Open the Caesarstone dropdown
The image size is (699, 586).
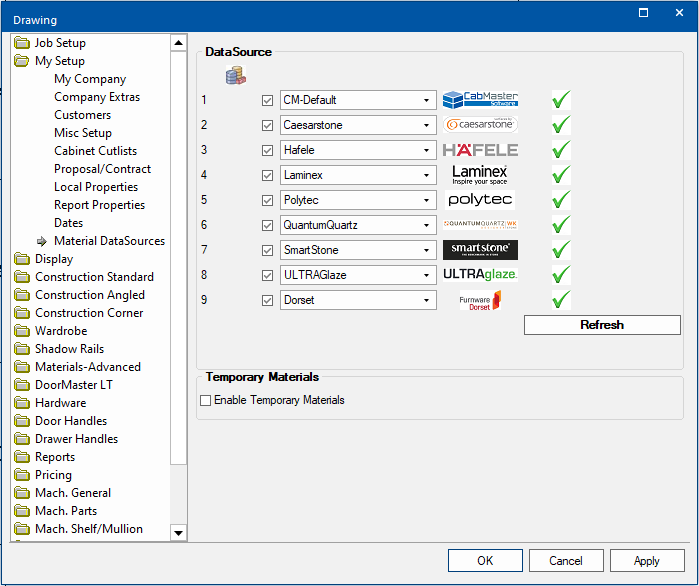pyautogui.click(x=427, y=125)
